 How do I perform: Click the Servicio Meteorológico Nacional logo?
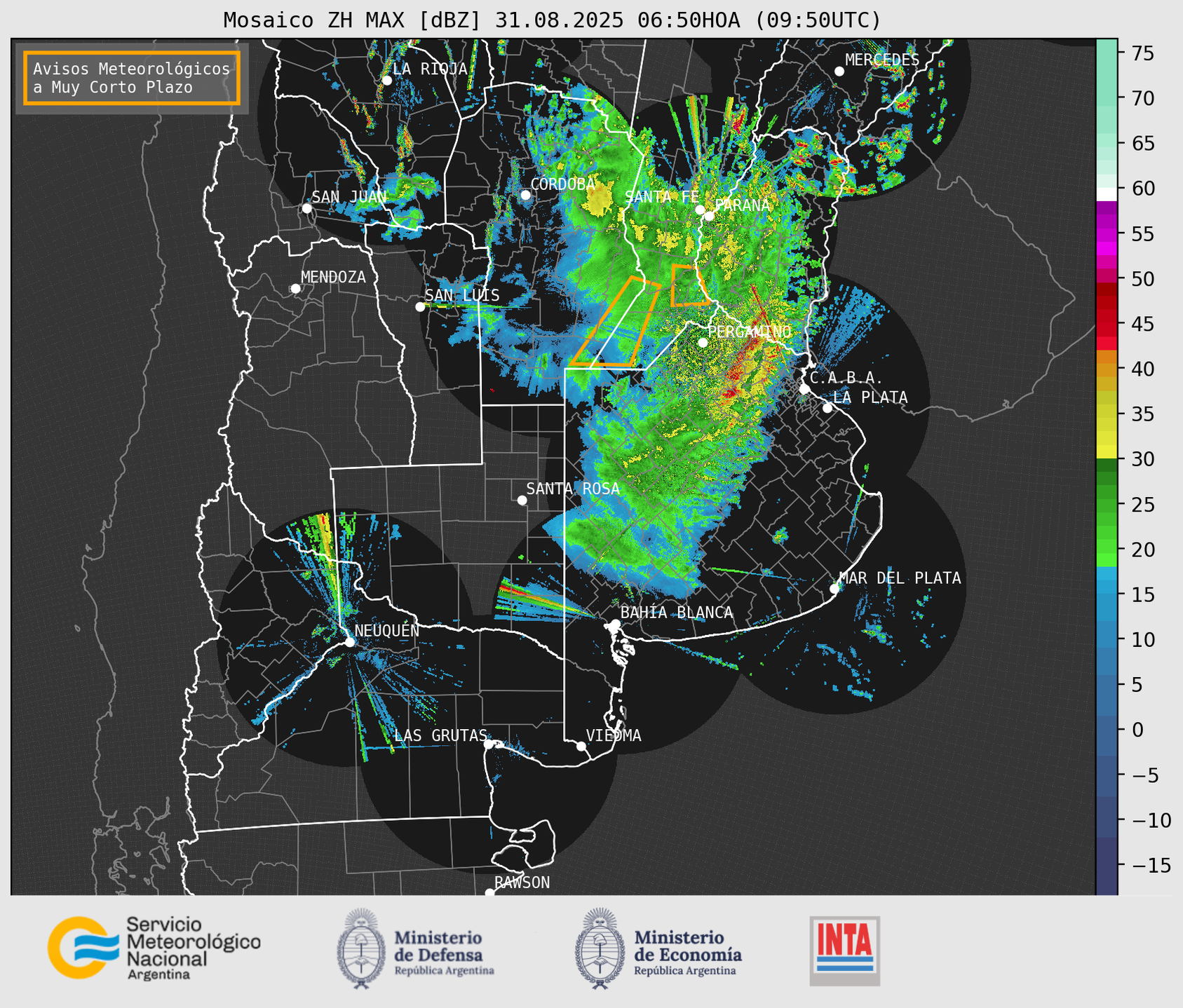click(x=154, y=948)
